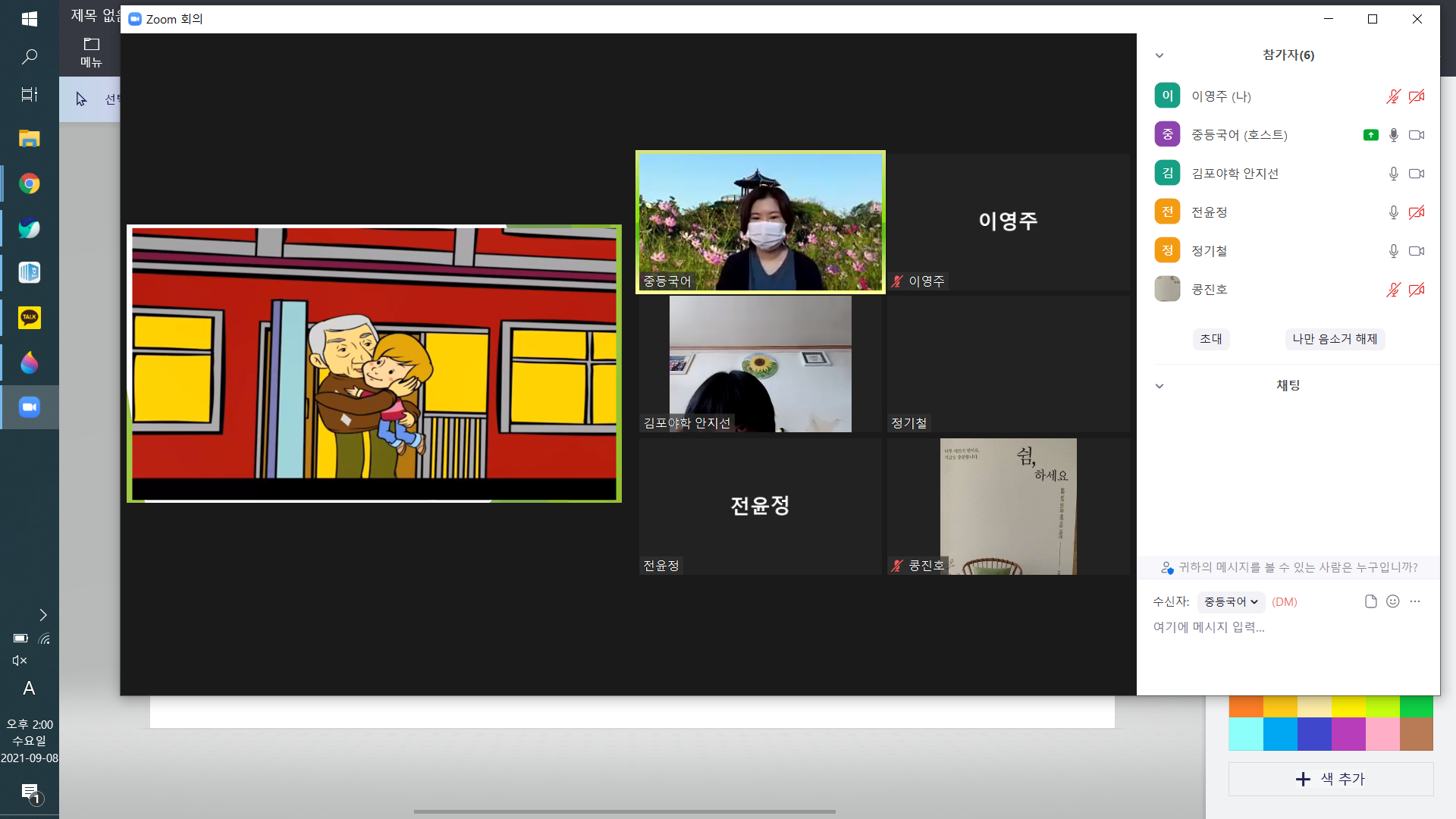Screen dimensions: 1456x819
Task: Click the green screen-share icon for 중등국어
Action: 1370,135
